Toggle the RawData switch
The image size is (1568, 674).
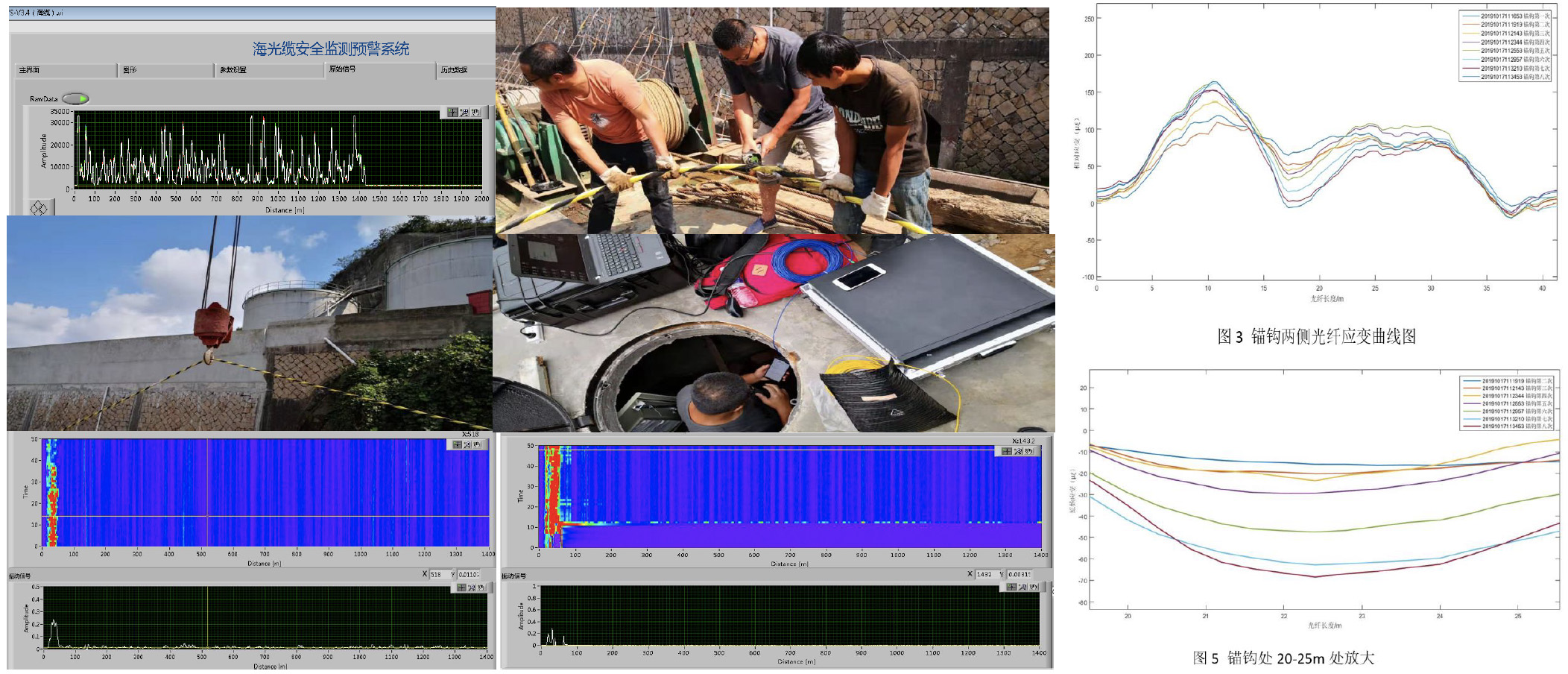(x=75, y=98)
